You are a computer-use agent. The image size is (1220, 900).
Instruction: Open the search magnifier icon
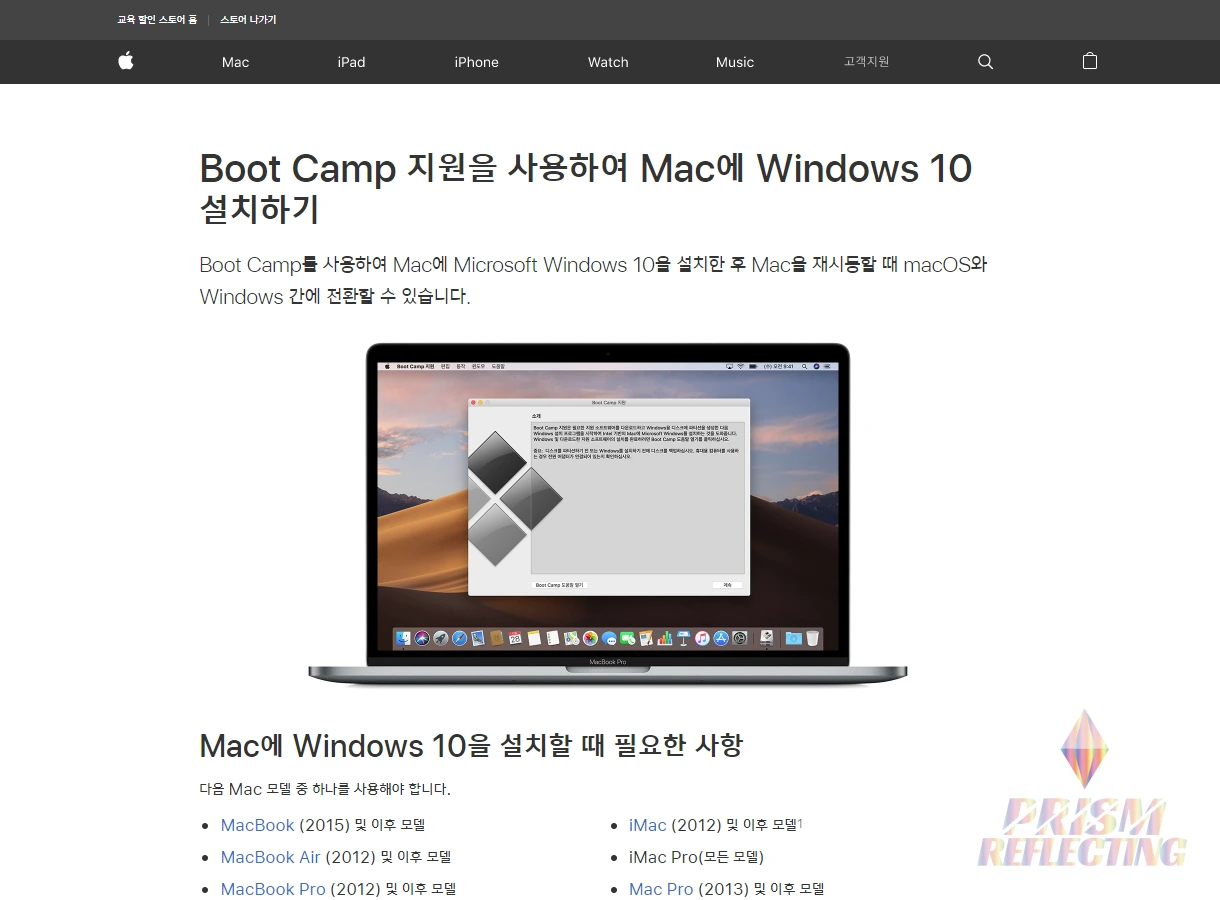tap(985, 62)
